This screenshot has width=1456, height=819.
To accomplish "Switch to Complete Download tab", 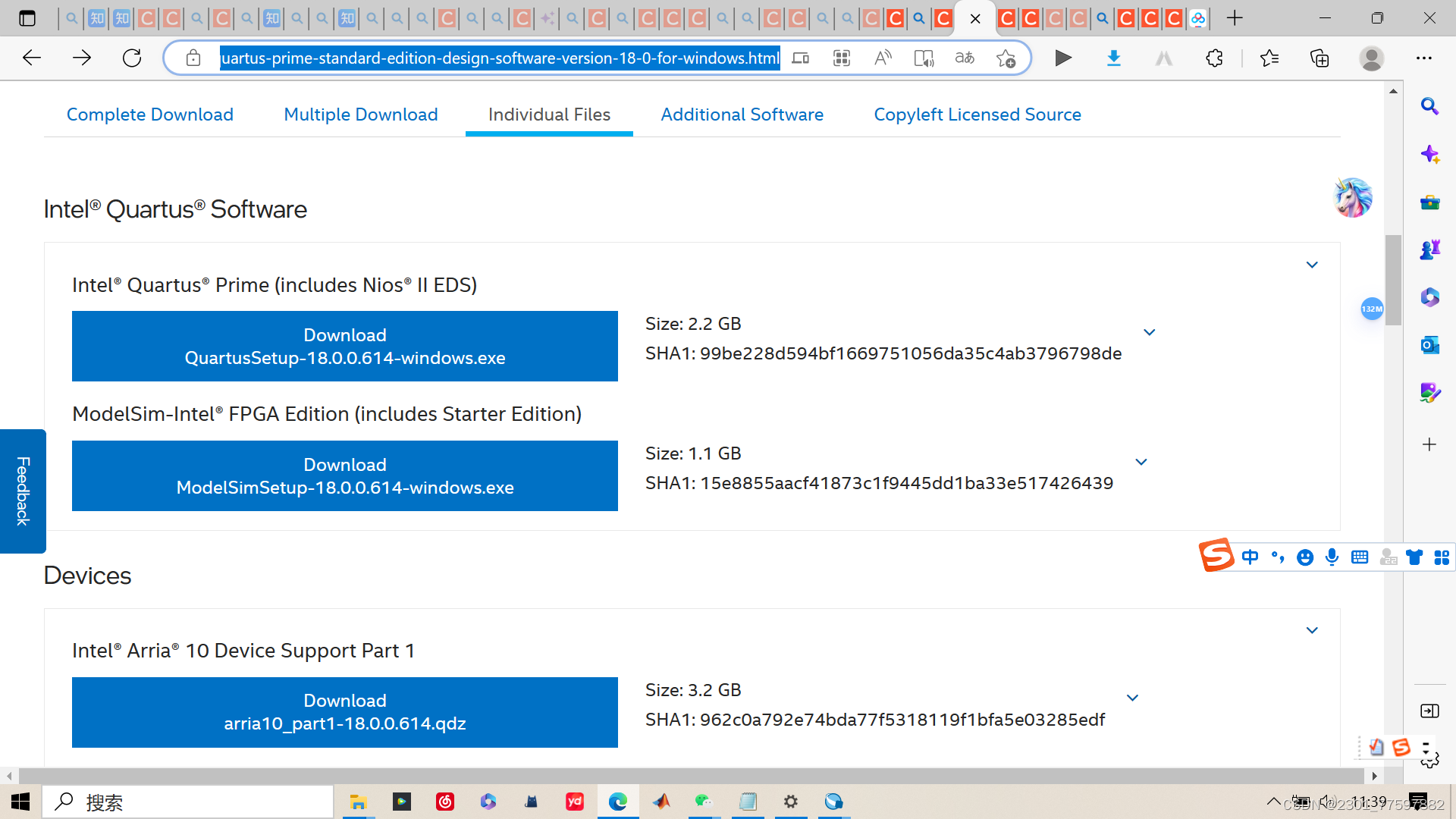I will click(150, 115).
